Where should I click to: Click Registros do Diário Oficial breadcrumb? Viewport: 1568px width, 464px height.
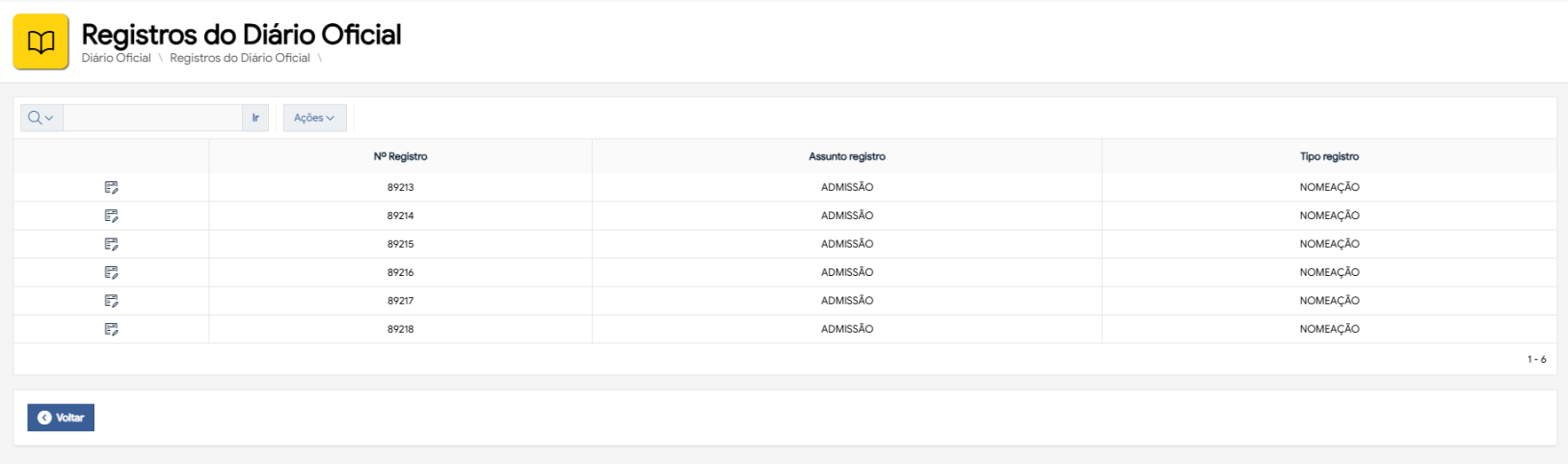click(x=240, y=58)
